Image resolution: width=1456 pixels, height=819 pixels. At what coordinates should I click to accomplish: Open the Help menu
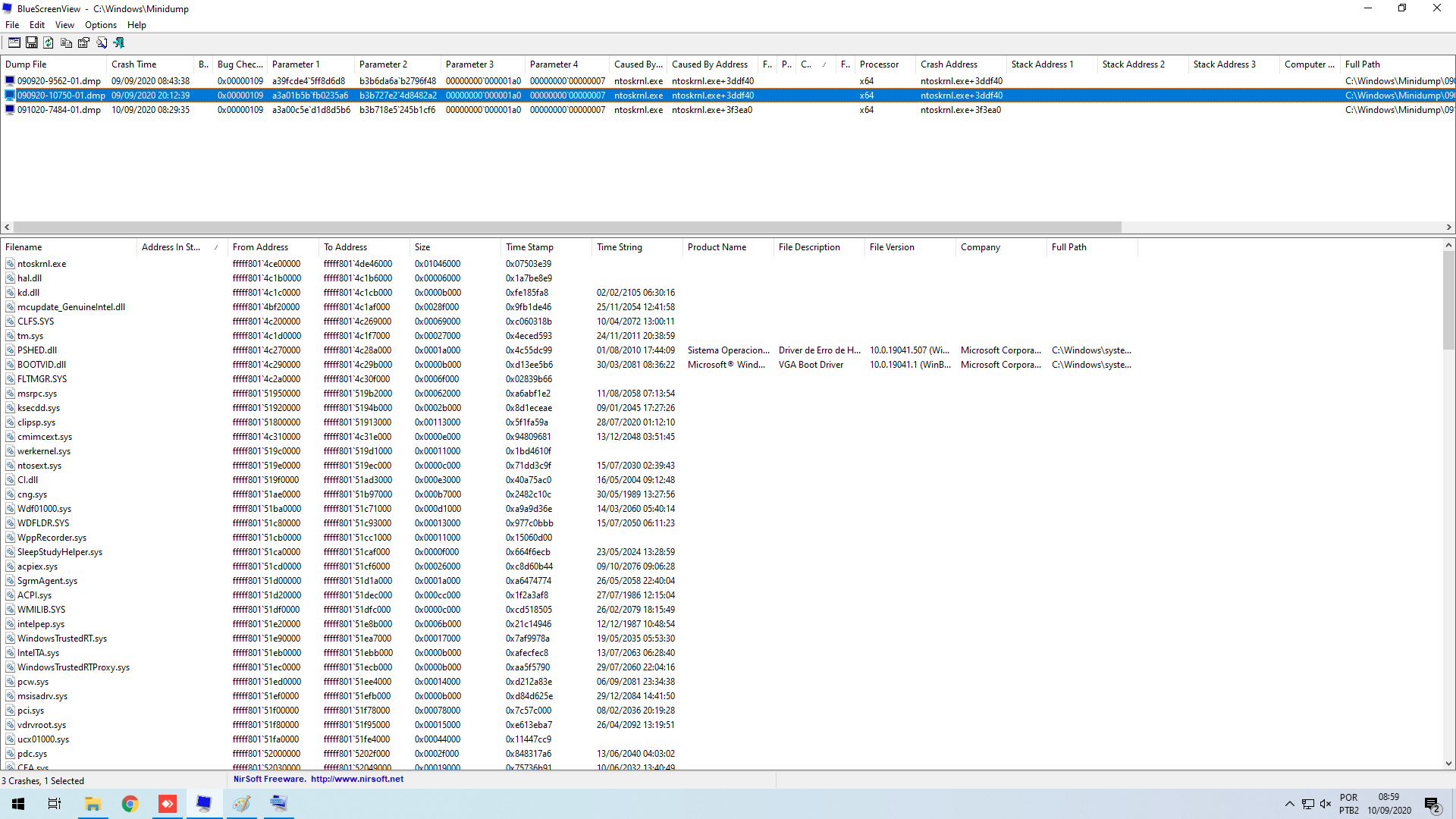pyautogui.click(x=136, y=25)
